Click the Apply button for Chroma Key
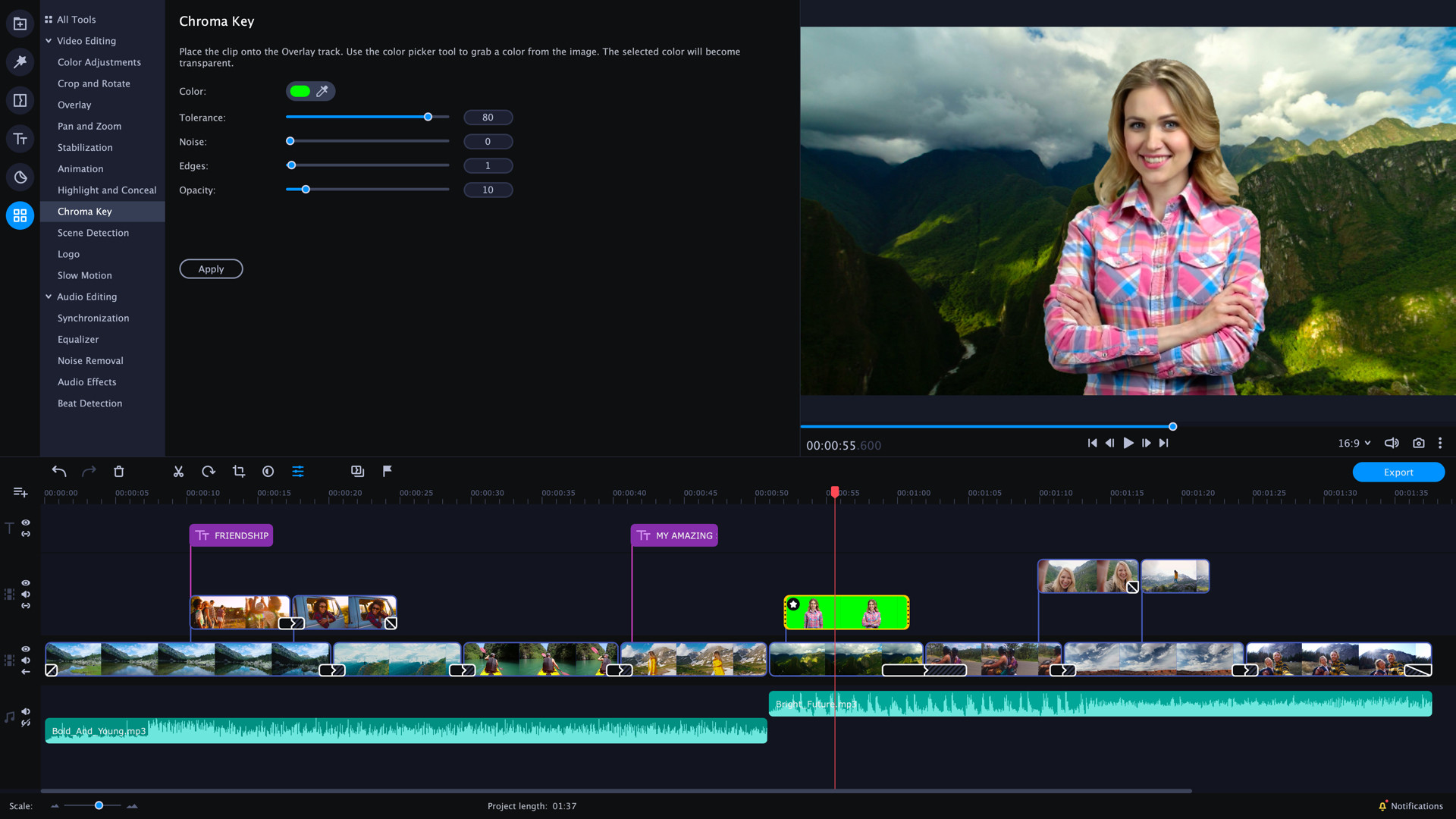The width and height of the screenshot is (1456, 819). pos(211,268)
